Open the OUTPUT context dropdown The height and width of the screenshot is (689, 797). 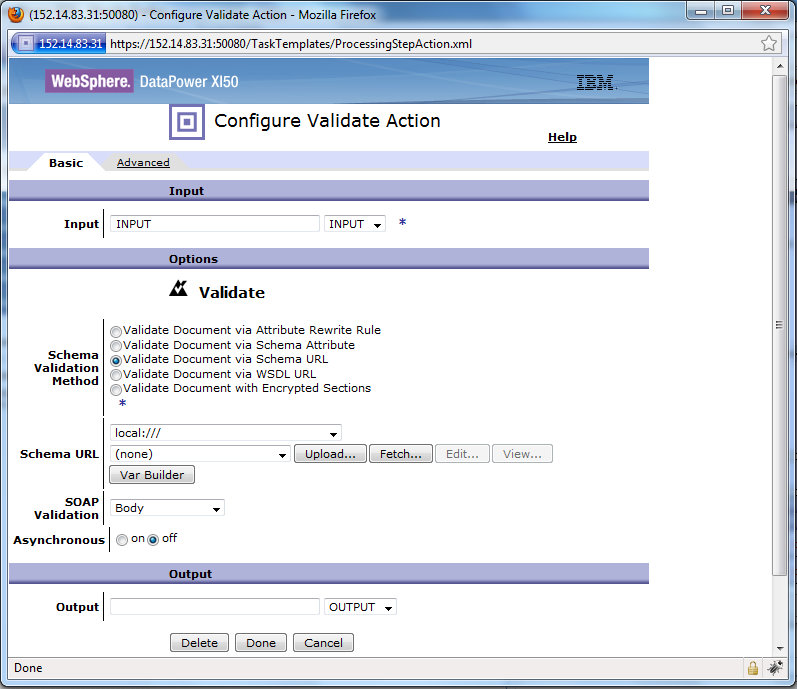pyautogui.click(x=360, y=607)
